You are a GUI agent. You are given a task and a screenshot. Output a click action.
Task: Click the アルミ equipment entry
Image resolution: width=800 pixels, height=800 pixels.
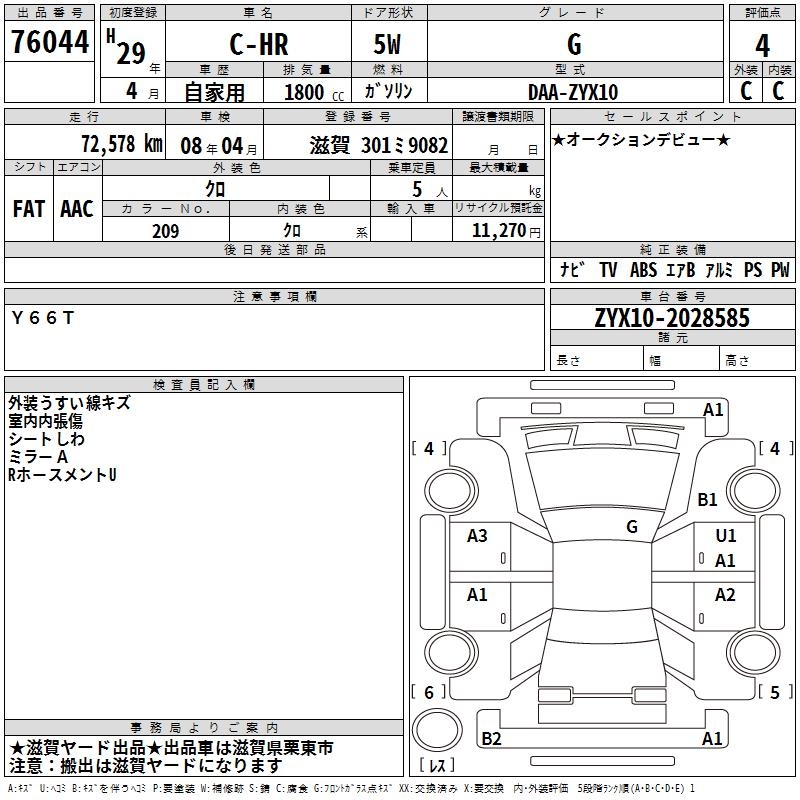pyautogui.click(x=719, y=270)
